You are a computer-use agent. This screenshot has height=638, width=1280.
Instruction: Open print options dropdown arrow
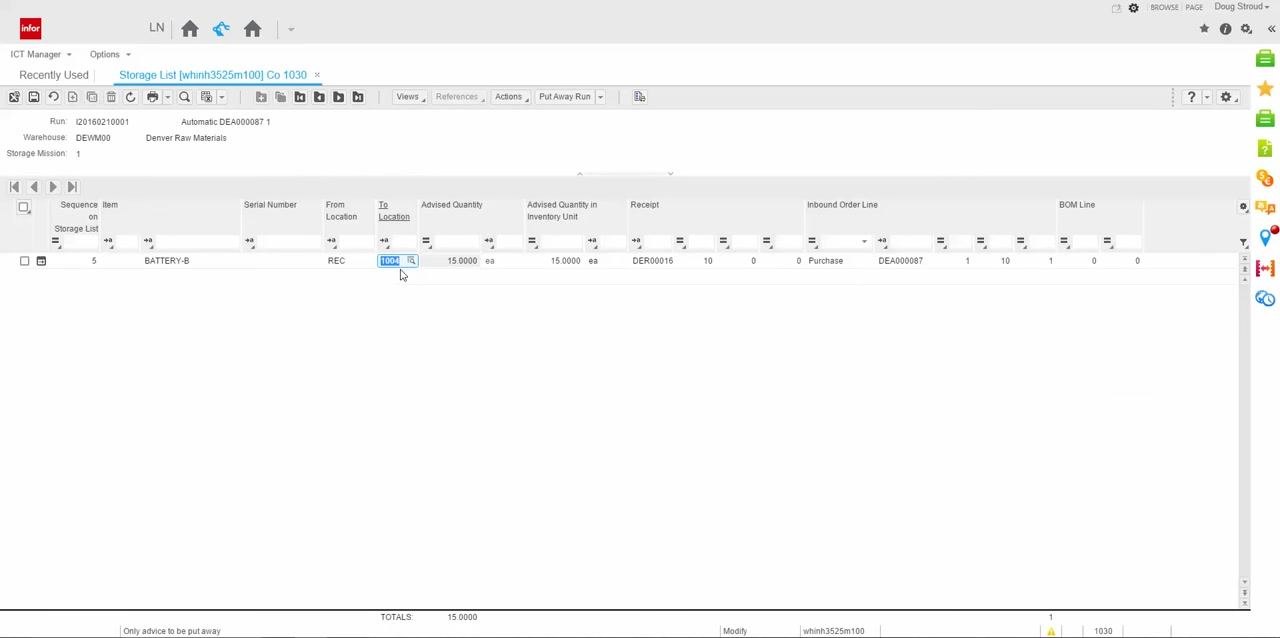point(167,97)
